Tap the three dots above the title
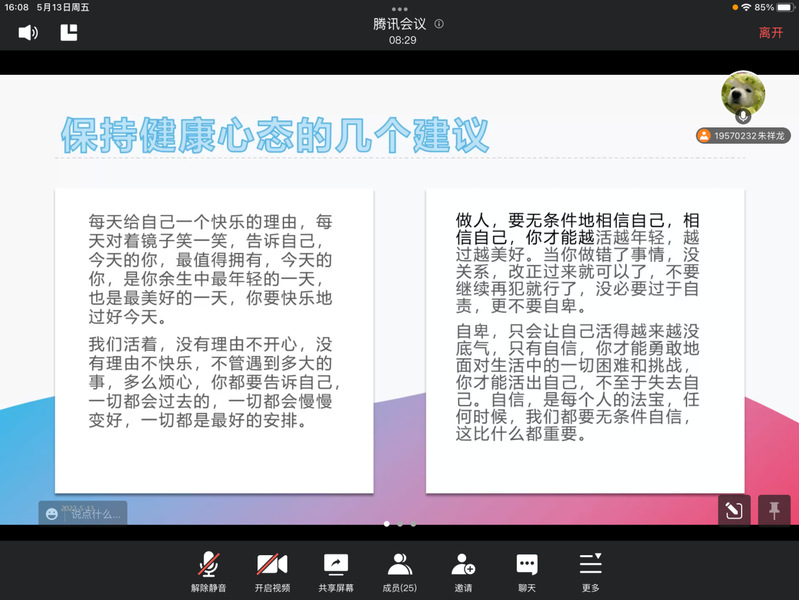This screenshot has height=600, width=799. click(400, 9)
